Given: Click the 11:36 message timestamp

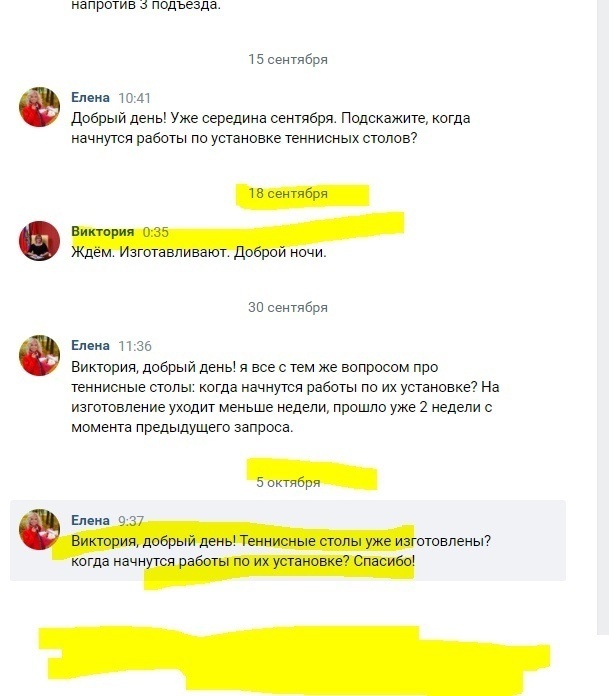Looking at the screenshot, I should [x=134, y=346].
